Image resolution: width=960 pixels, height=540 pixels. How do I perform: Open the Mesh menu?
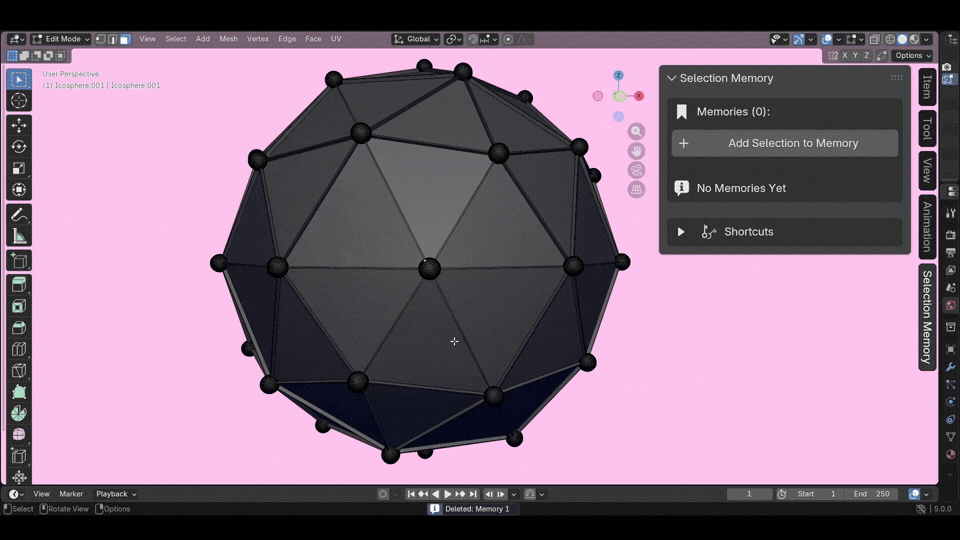point(228,39)
